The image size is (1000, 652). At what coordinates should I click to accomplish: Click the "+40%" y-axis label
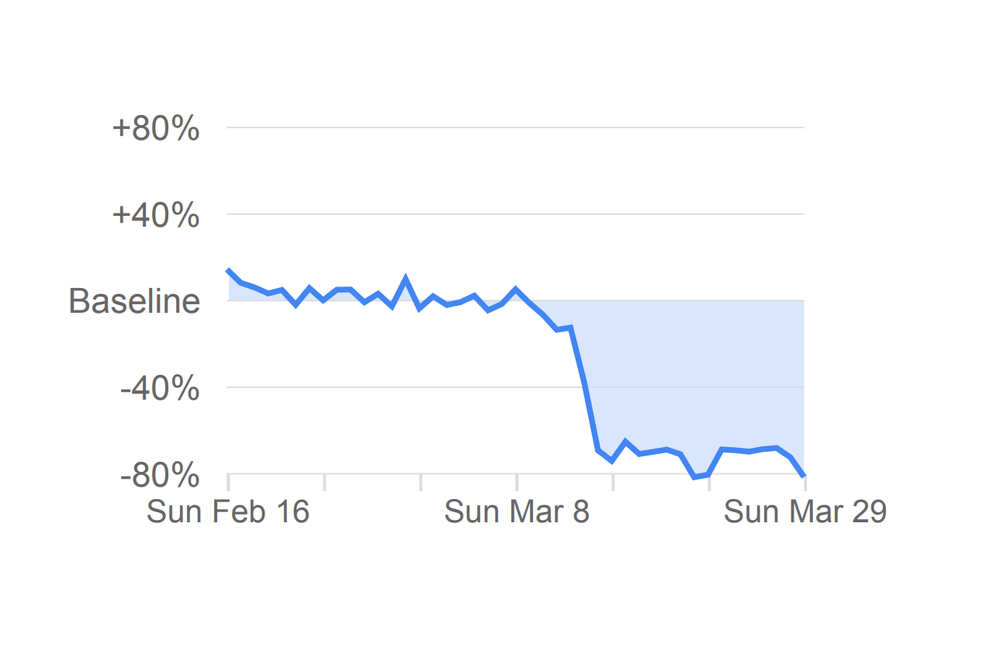(156, 215)
